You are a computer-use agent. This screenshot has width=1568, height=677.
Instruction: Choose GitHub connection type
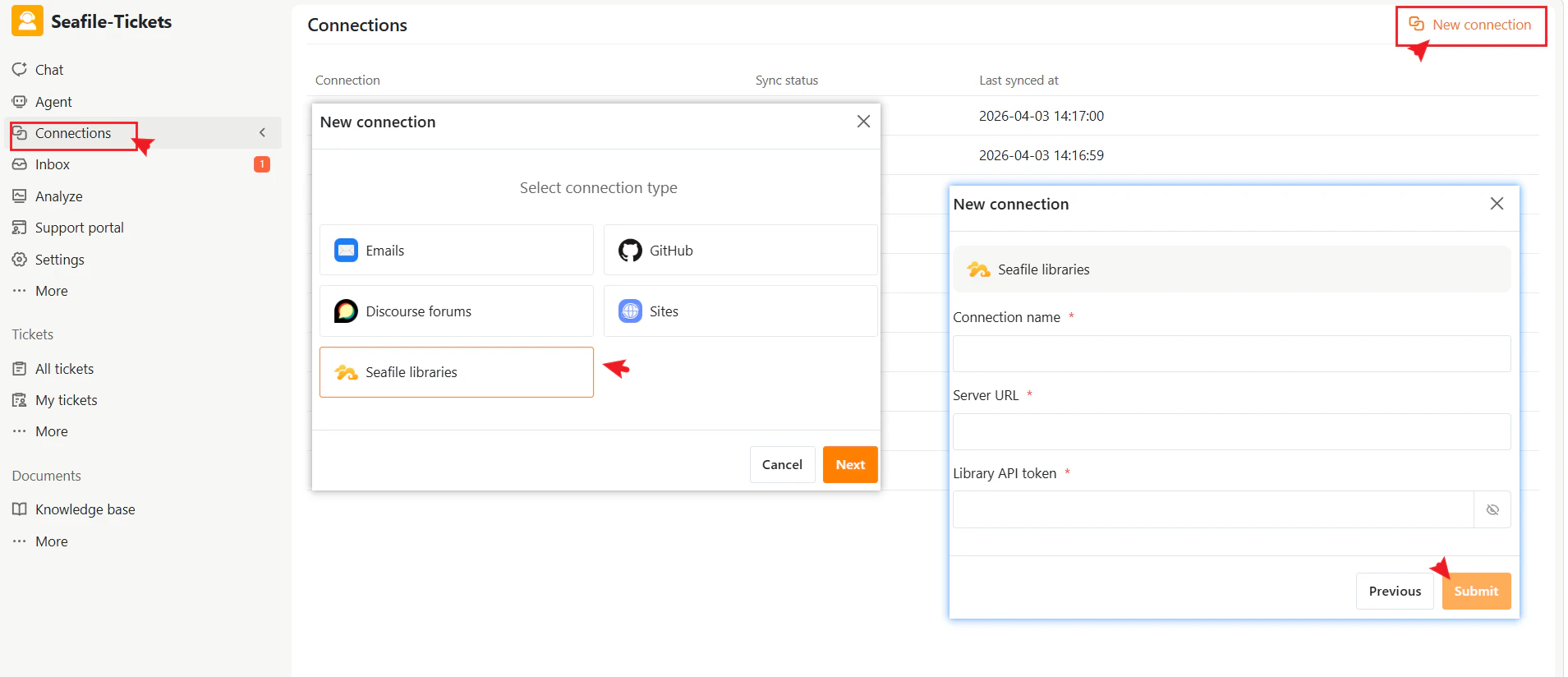coord(741,250)
